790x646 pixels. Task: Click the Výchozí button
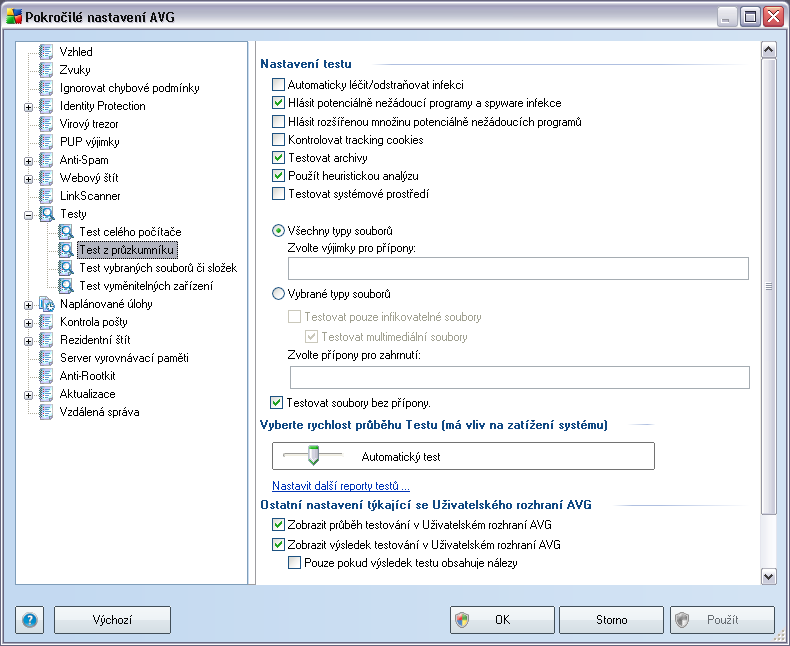pyautogui.click(x=112, y=620)
